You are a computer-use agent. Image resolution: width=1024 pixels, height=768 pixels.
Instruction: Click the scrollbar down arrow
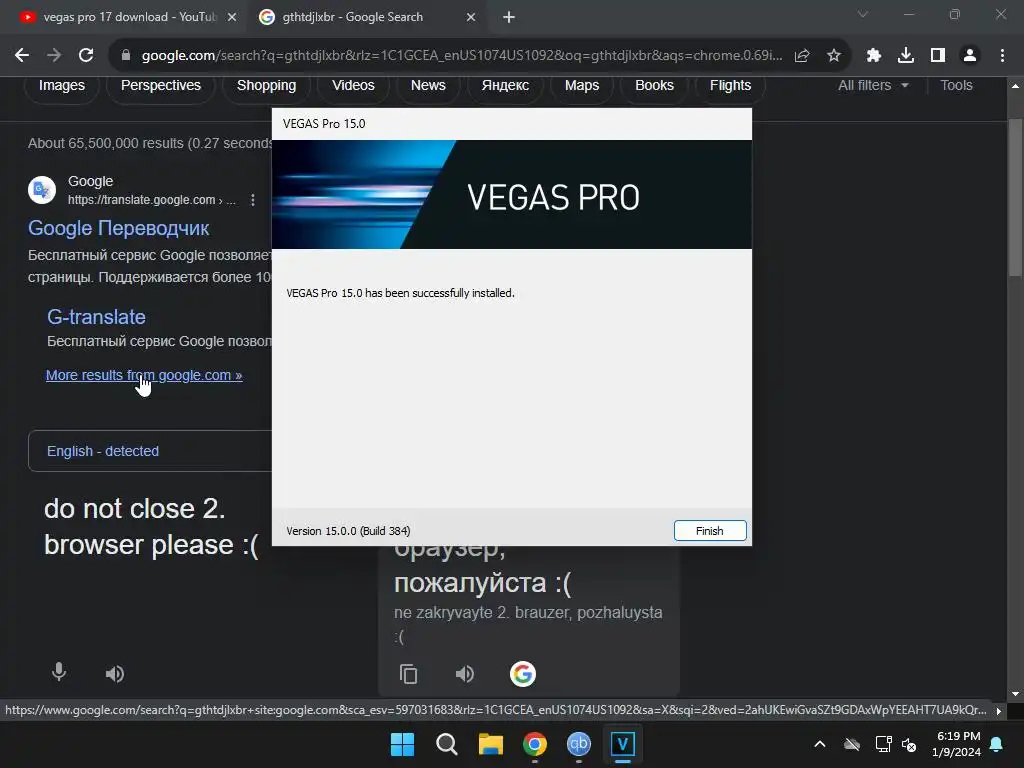[1015, 694]
